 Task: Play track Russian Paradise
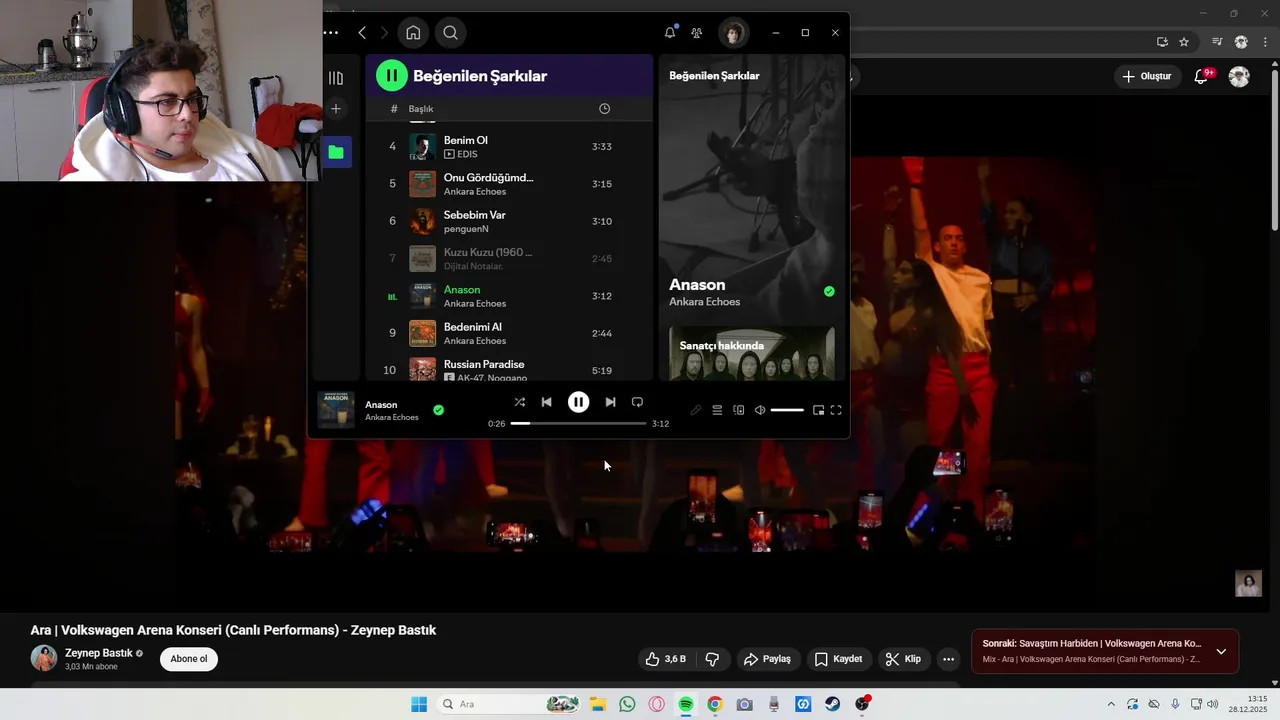tap(509, 369)
